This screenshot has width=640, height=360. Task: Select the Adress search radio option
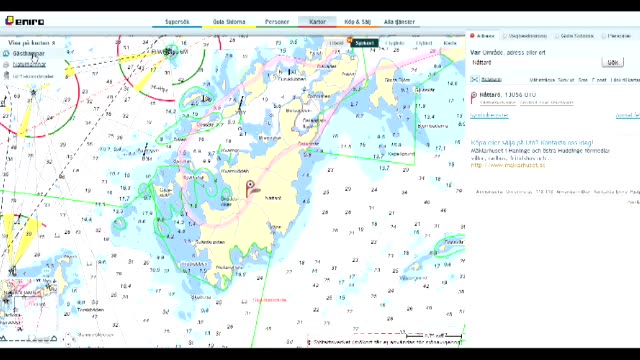pos(472,36)
